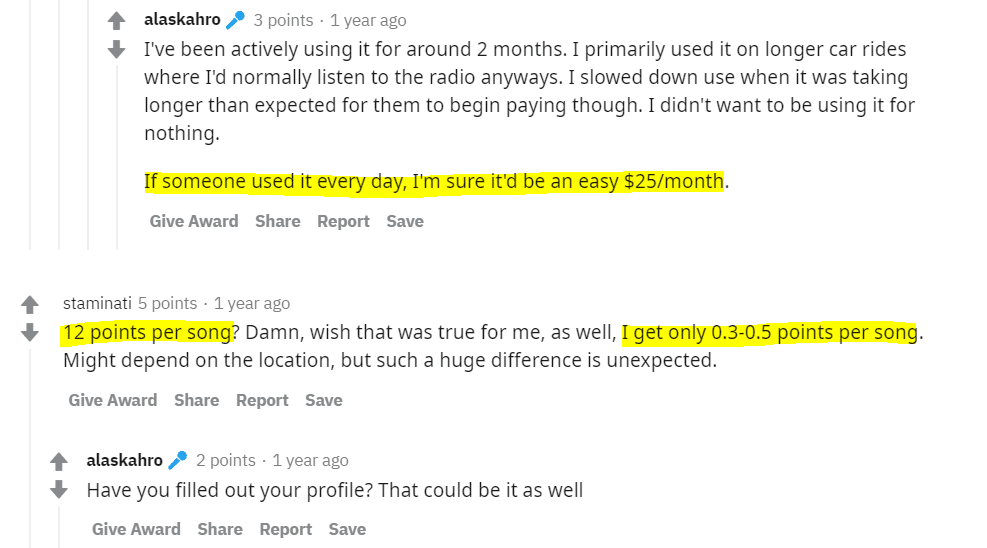Give Award to the $25/month comment
The width and height of the screenshot is (987, 548).
coord(194,221)
